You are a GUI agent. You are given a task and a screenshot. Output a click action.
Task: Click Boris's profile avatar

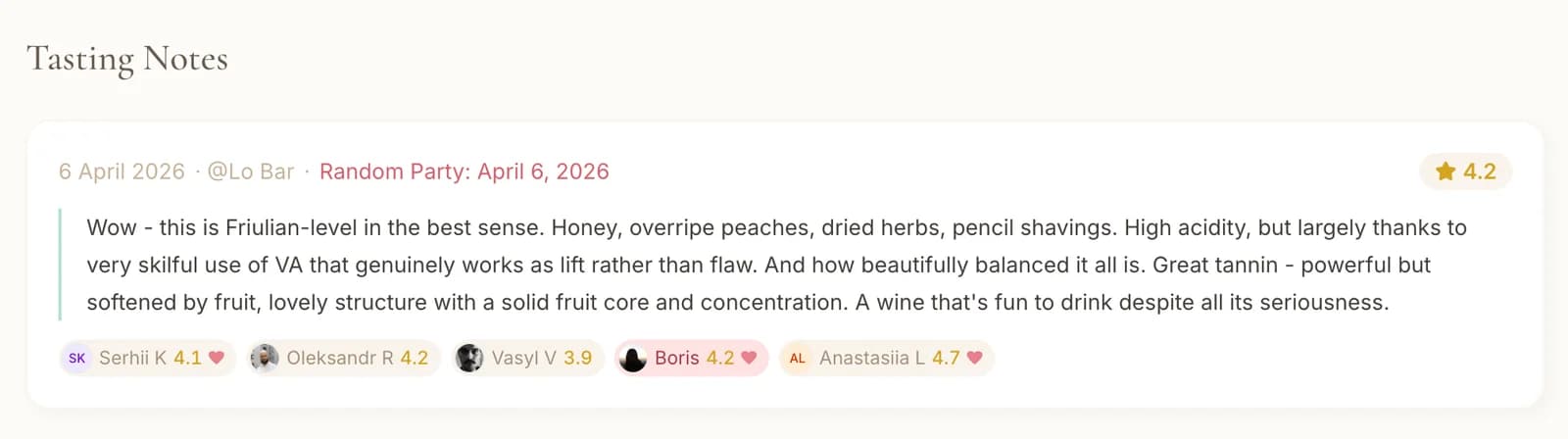coord(633,359)
